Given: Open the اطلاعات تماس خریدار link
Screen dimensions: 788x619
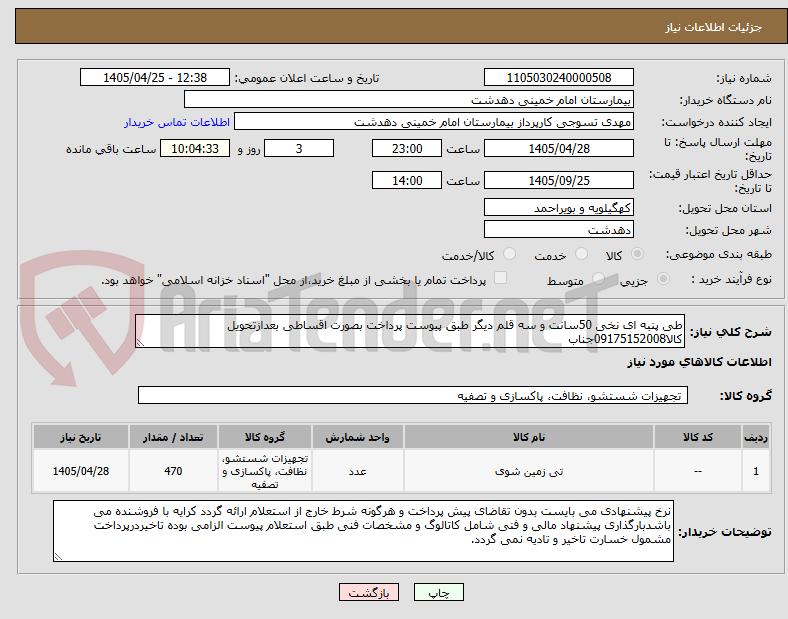Looking at the screenshot, I should (x=177, y=122).
